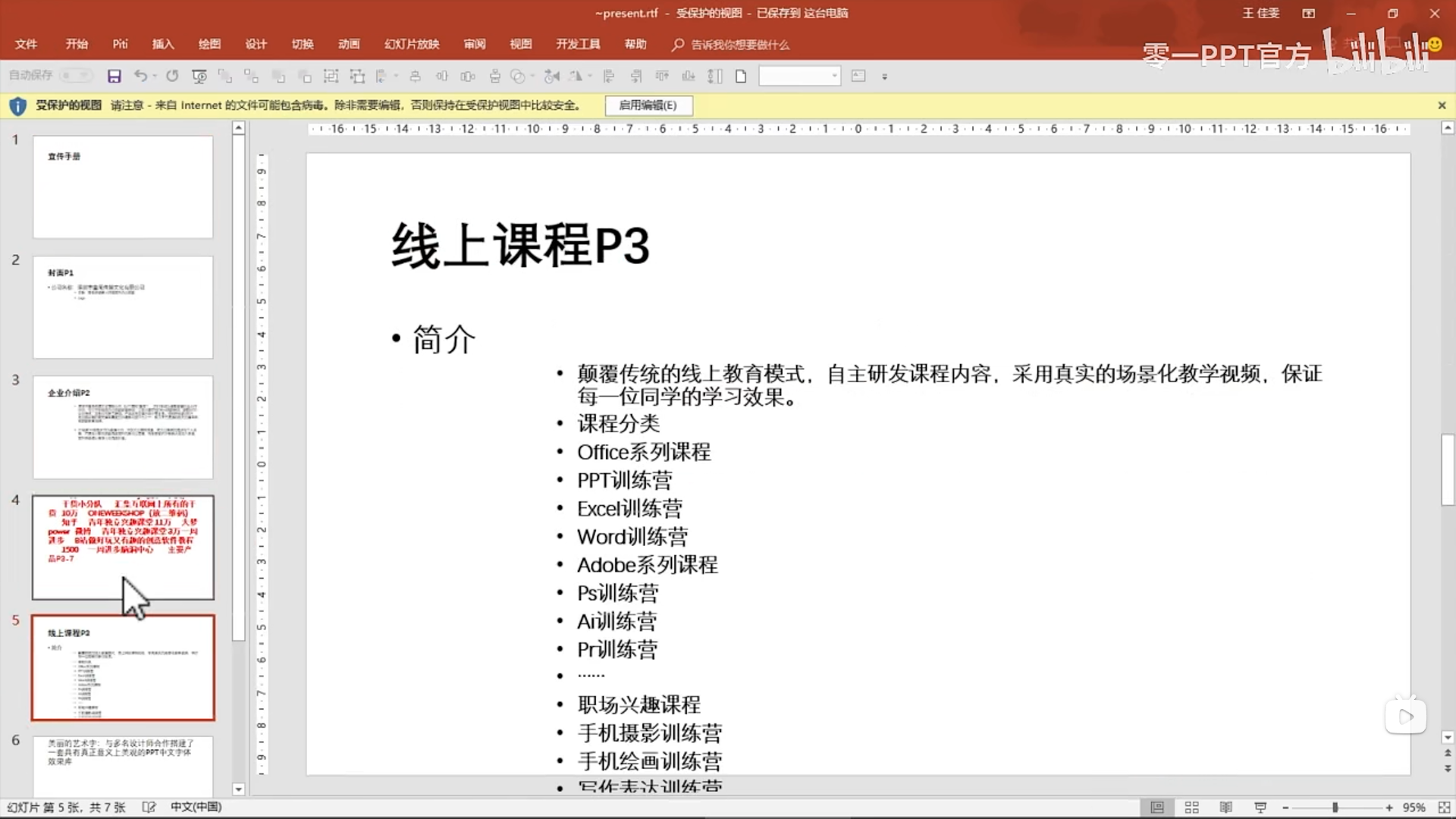The height and width of the screenshot is (819, 1456).
Task: Open the 设计 tab
Action: click(256, 44)
